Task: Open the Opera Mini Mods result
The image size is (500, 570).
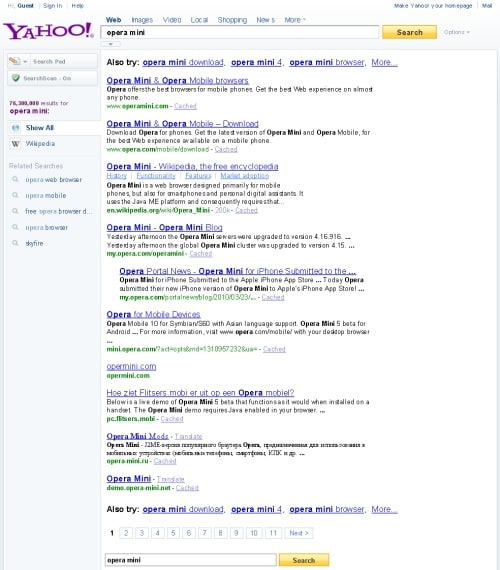Action: pyautogui.click(x=137, y=436)
